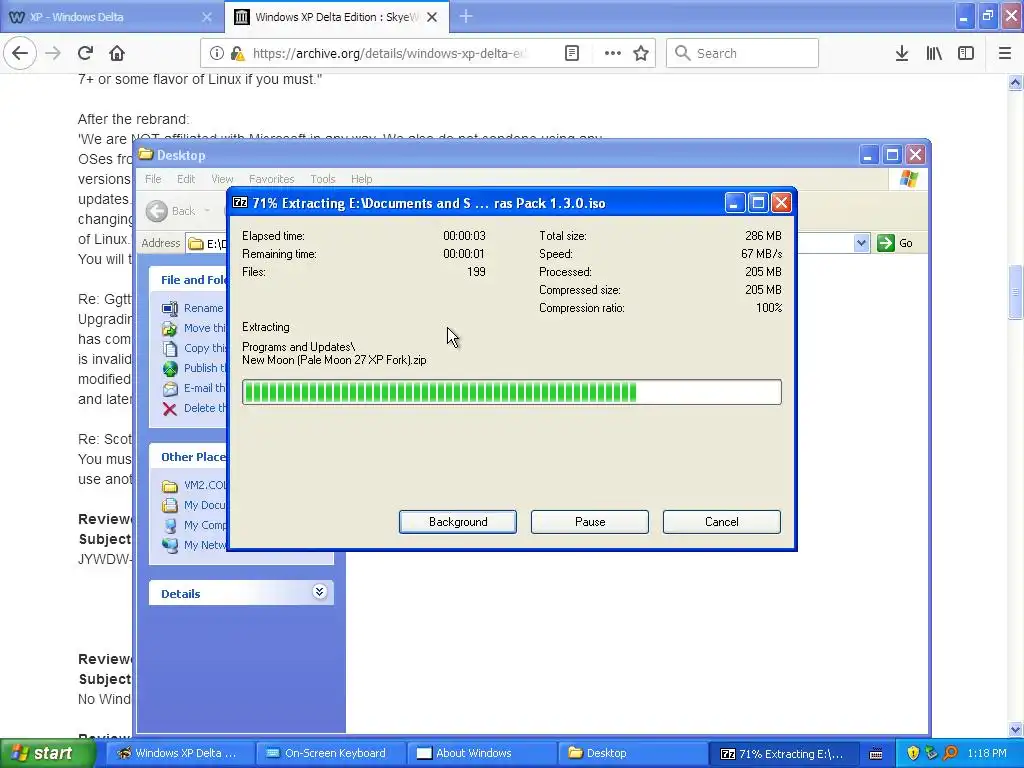Click Publish to web globe icon
Screen dimensions: 1024x768
pos(170,368)
